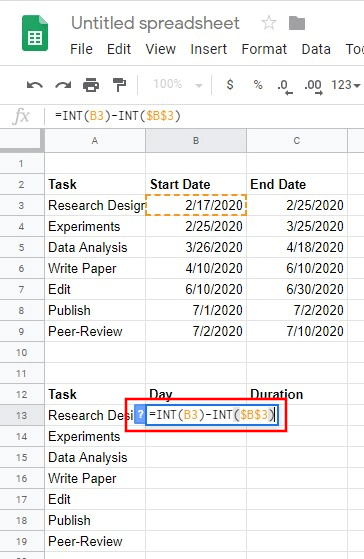
Task: Open the Data menu
Action: pyautogui.click(x=316, y=49)
